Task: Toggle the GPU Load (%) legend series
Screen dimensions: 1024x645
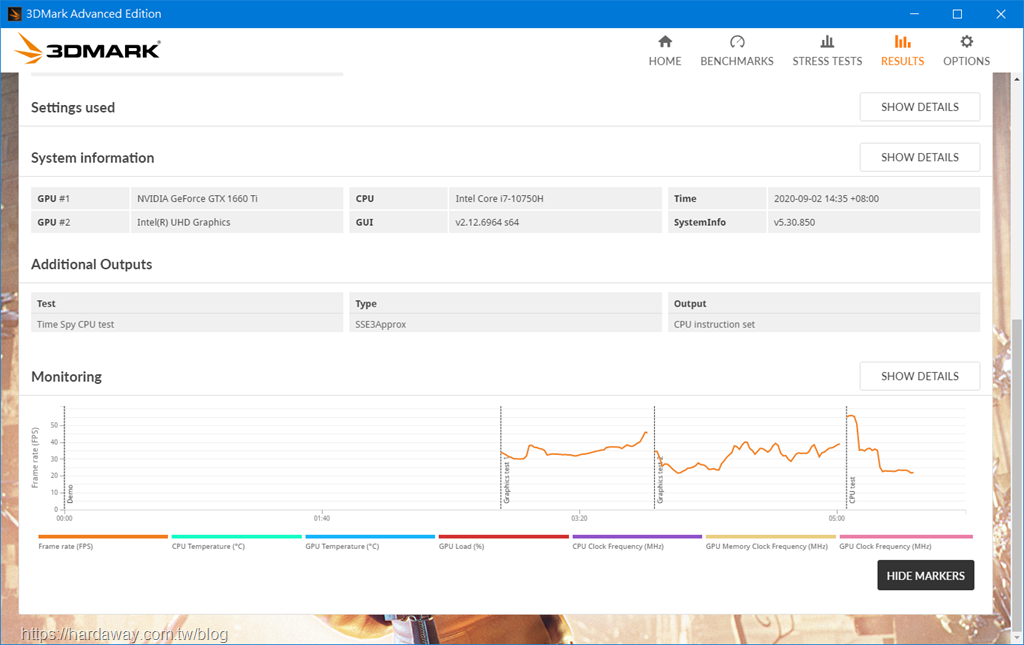Action: click(504, 542)
